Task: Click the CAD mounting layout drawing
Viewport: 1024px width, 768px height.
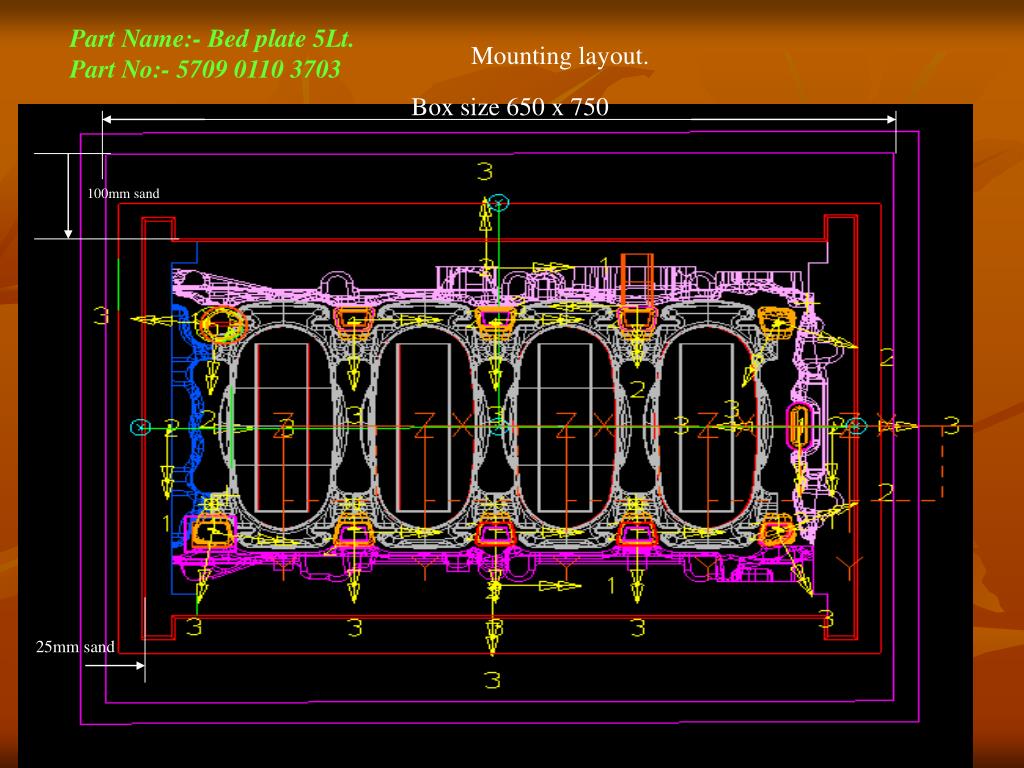Action: tap(495, 436)
